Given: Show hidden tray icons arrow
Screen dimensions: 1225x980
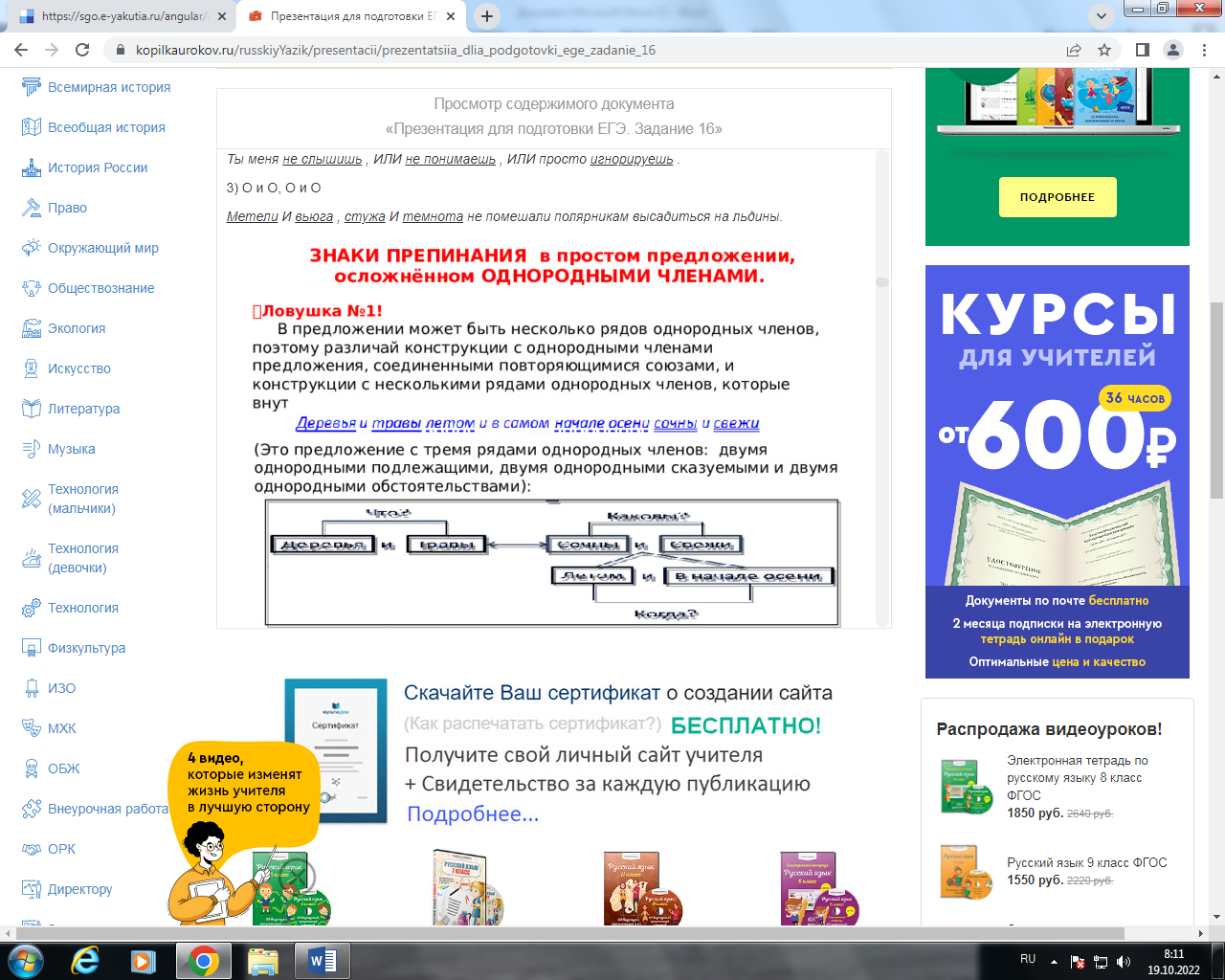Looking at the screenshot, I should [x=1054, y=962].
